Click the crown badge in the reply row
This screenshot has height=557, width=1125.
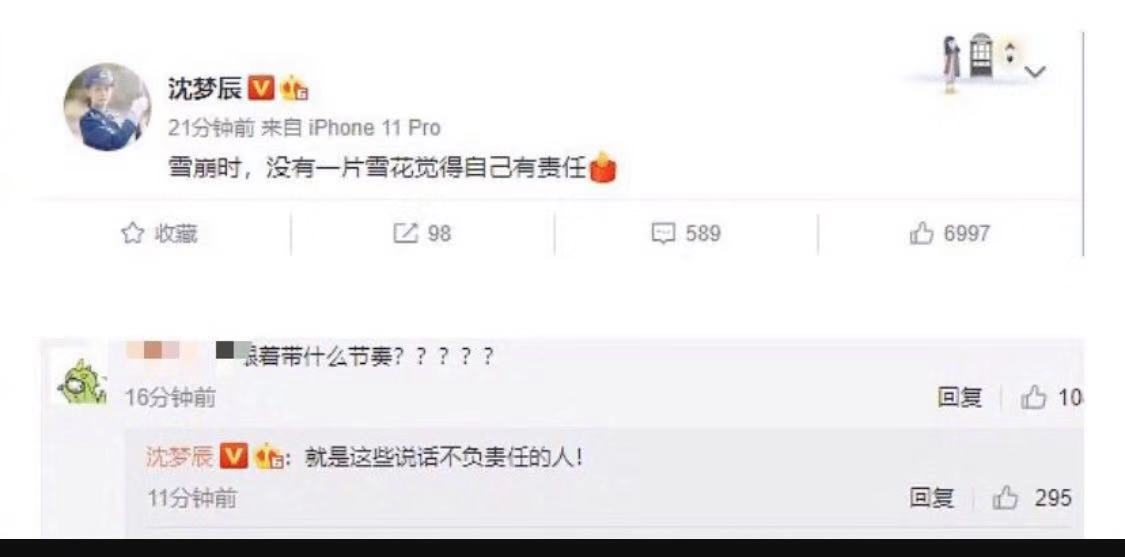point(268,457)
